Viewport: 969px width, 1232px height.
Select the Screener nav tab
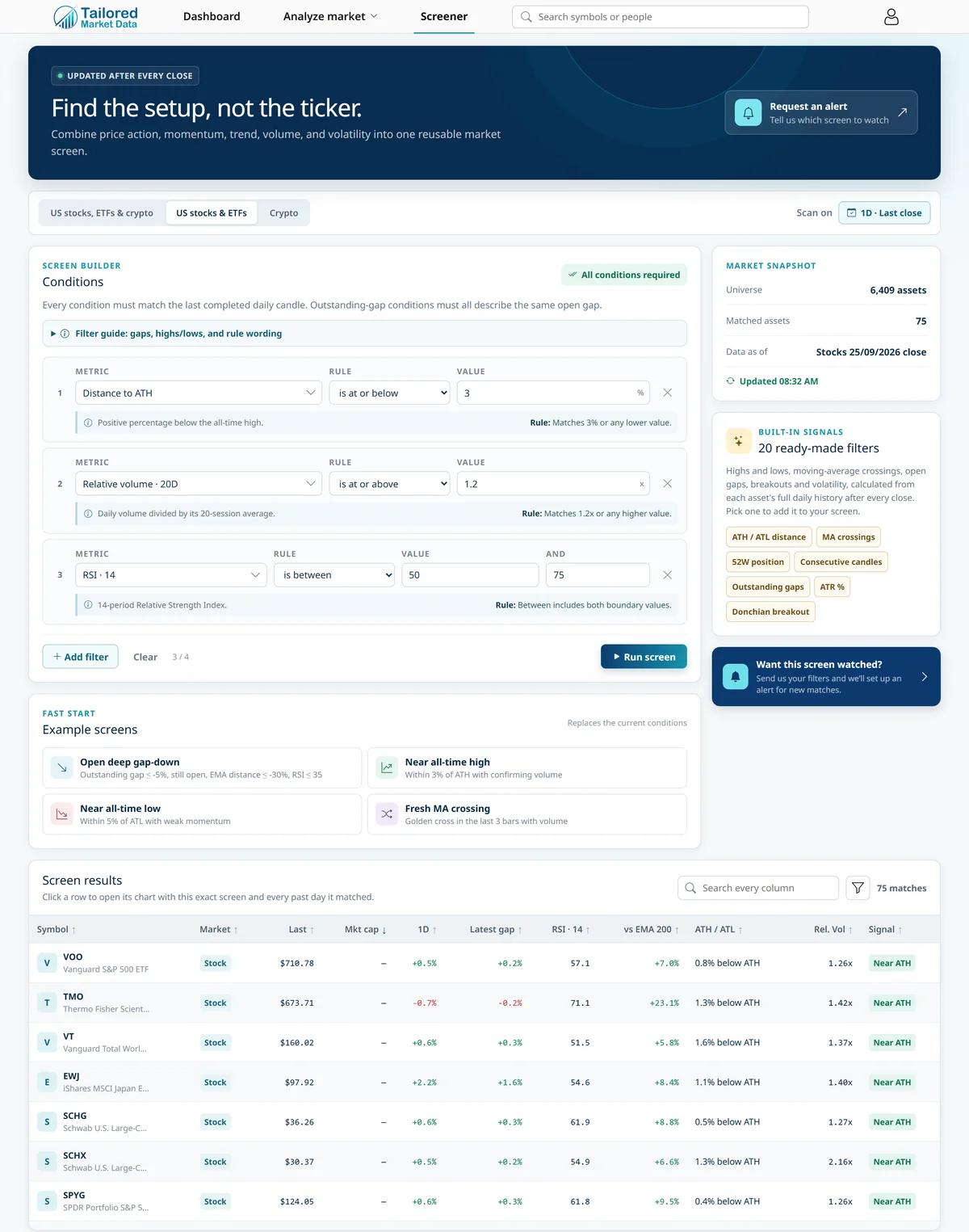click(444, 17)
